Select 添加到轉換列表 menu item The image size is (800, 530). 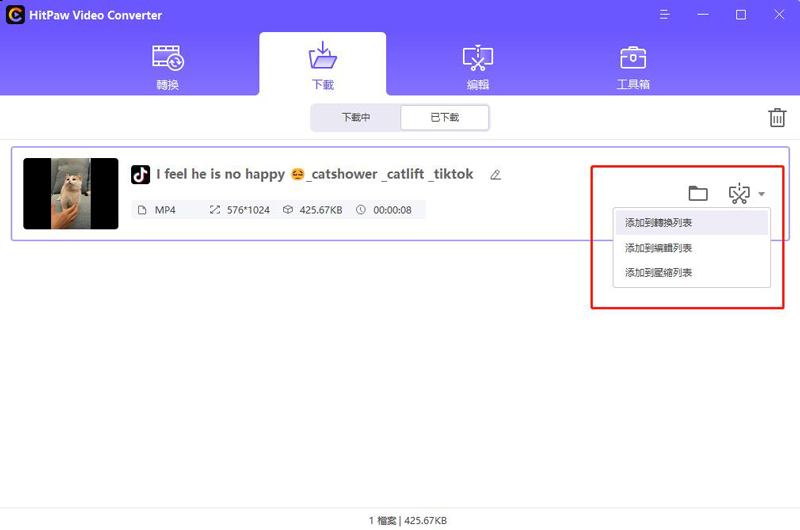tap(691, 223)
